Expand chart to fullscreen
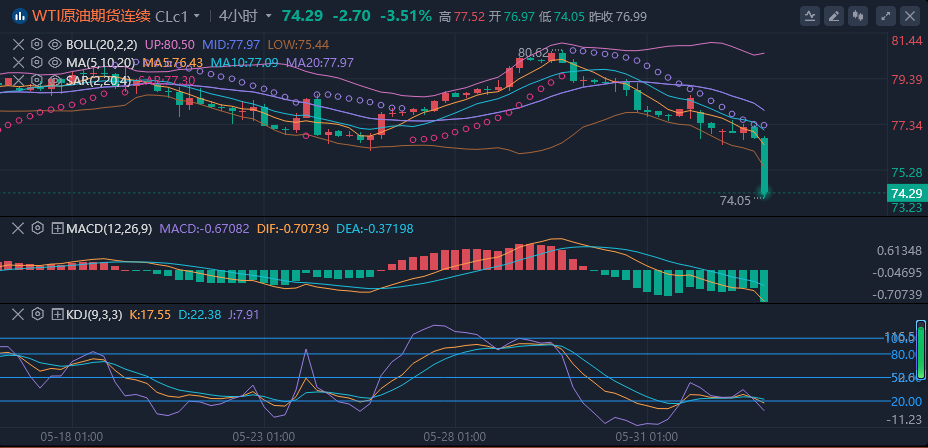This screenshot has width=928, height=448. click(885, 16)
